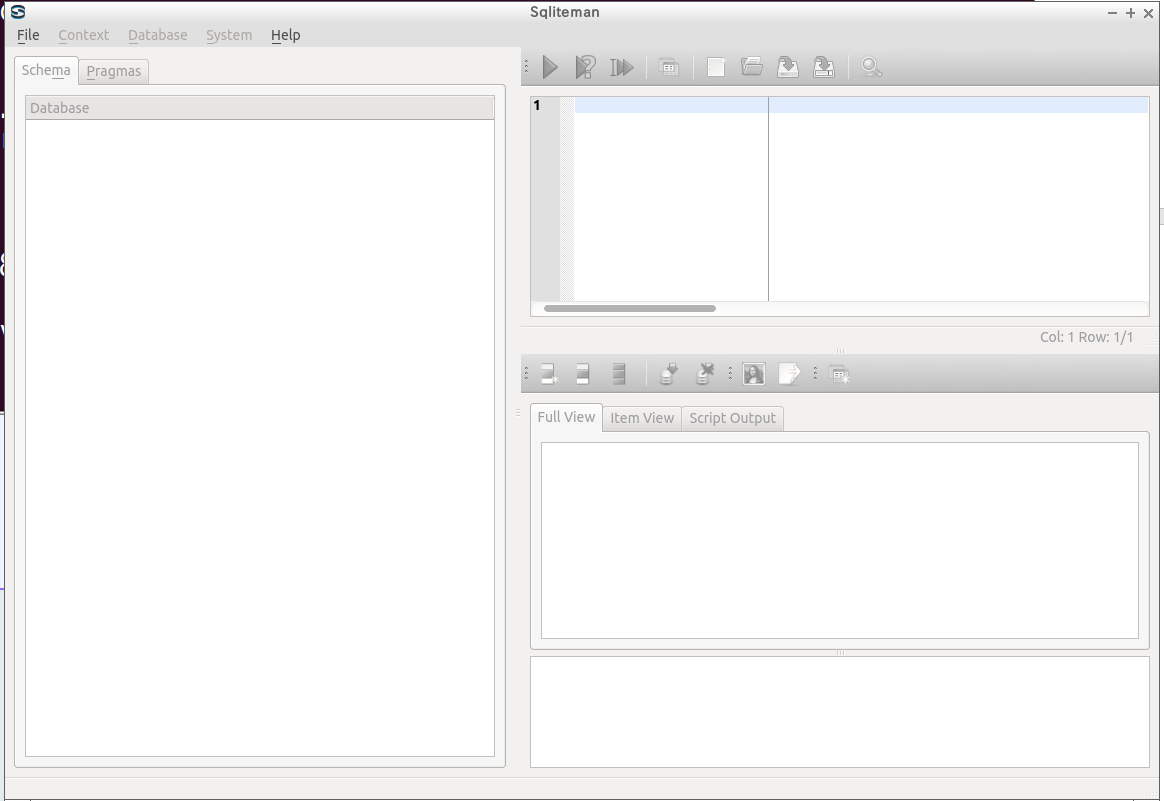Click the splitter handle below Full View results

[840, 653]
